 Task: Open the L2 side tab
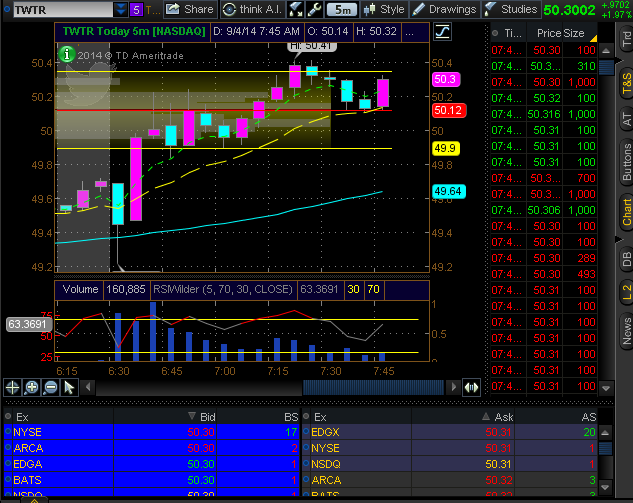coord(626,293)
